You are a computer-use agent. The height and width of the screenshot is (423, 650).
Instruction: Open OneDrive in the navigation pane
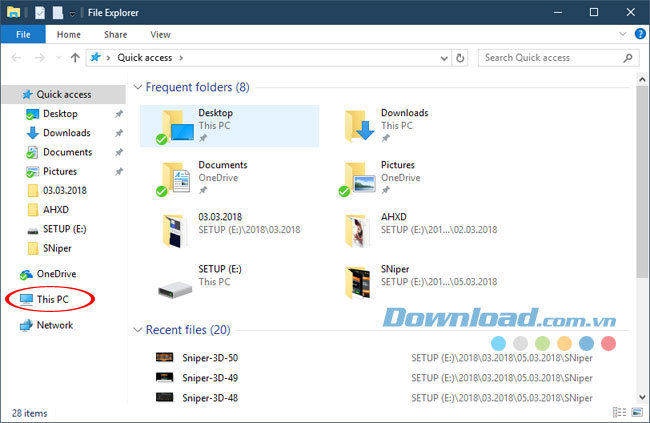56,274
